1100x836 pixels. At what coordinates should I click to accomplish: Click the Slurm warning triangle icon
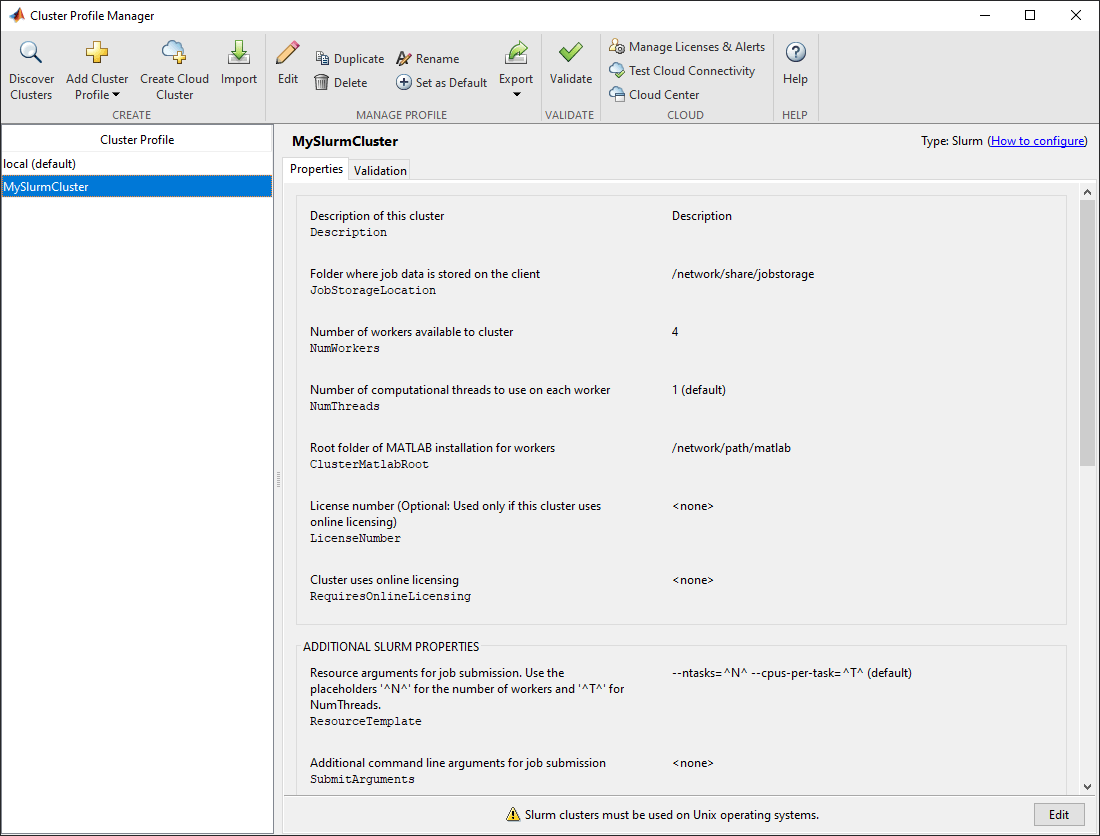513,814
